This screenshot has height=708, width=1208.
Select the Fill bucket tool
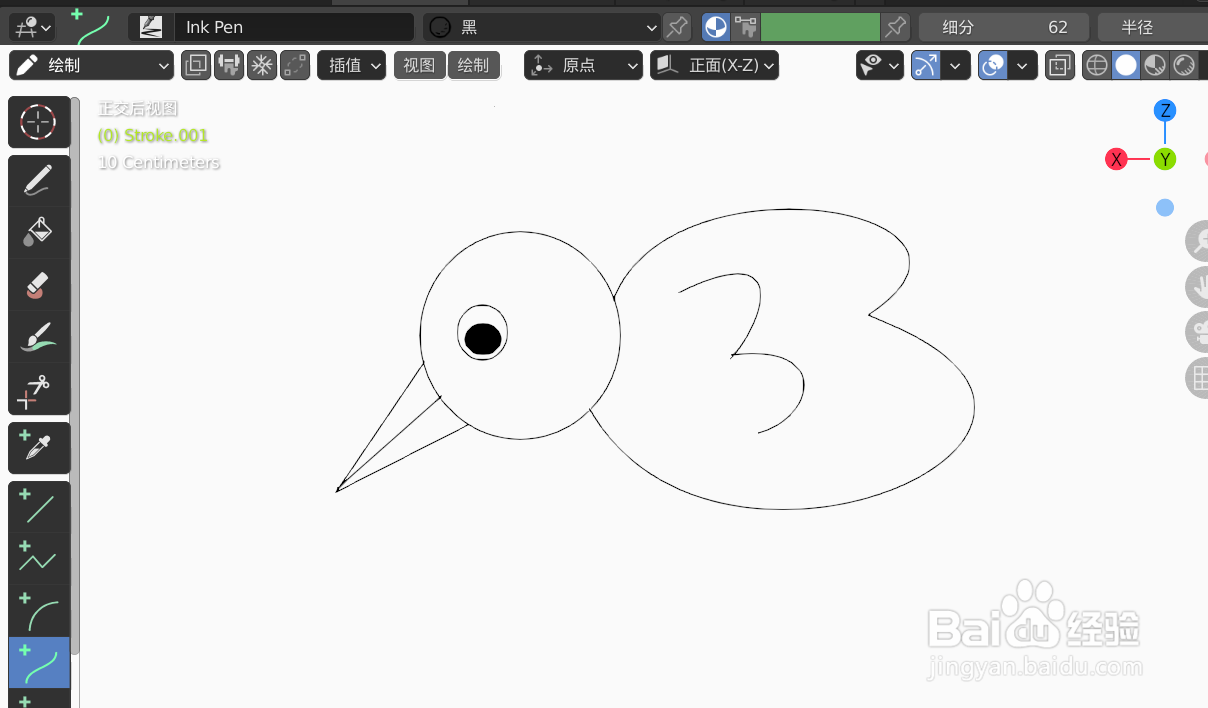(x=39, y=232)
